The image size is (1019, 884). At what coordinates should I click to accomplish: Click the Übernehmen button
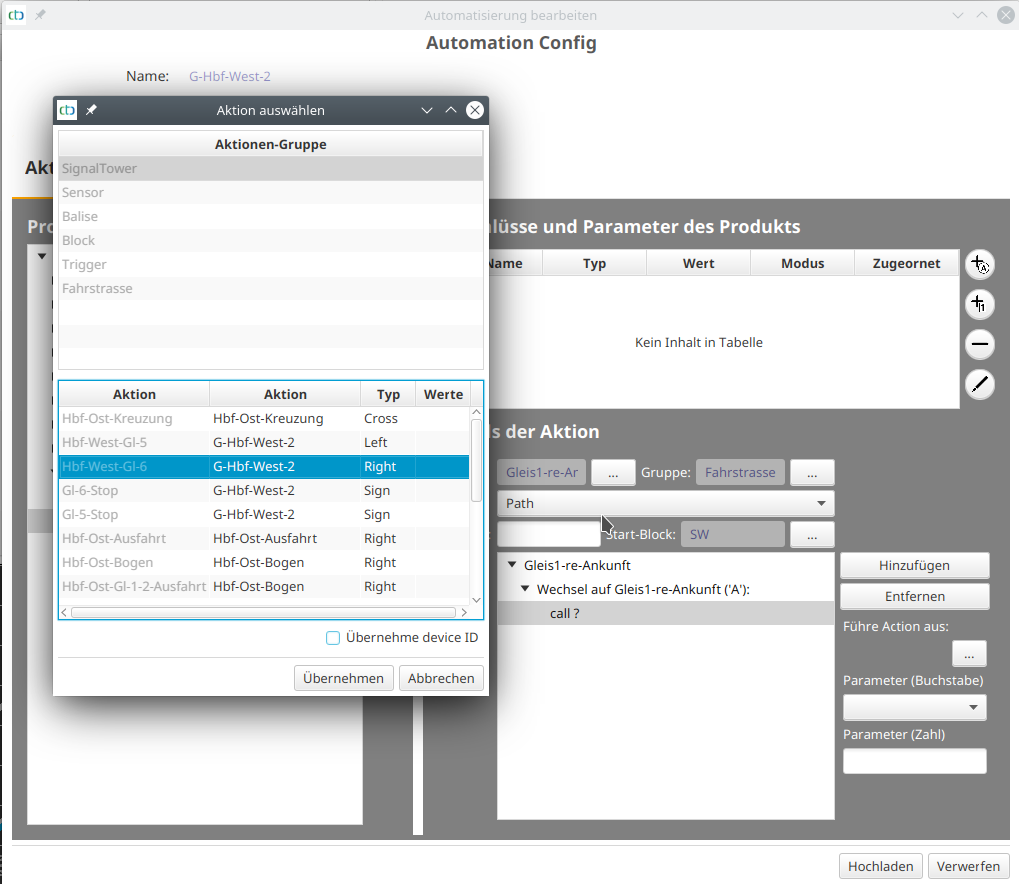343,678
